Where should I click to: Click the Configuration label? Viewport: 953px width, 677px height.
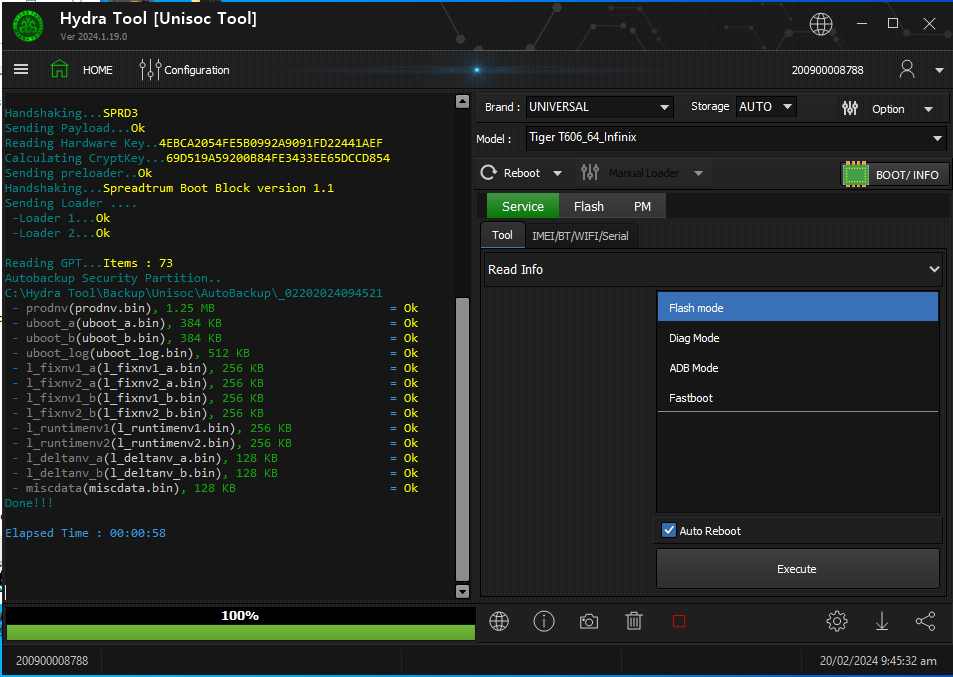coord(197,70)
